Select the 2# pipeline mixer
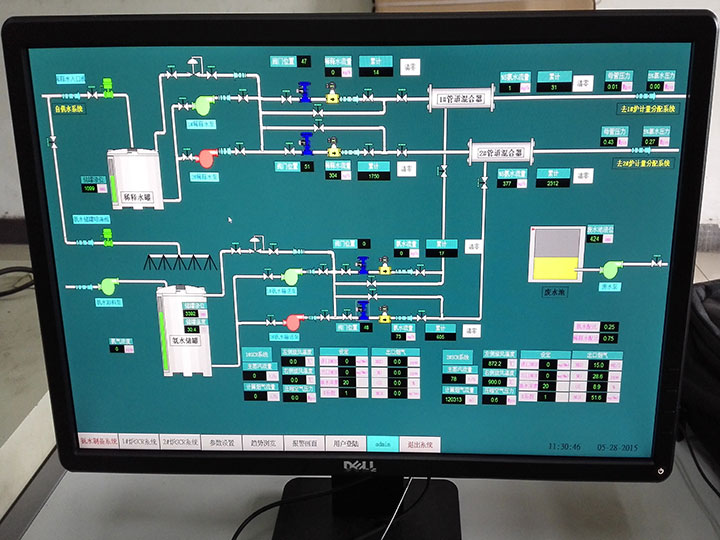Viewport: 720px width, 540px height. tap(501, 153)
